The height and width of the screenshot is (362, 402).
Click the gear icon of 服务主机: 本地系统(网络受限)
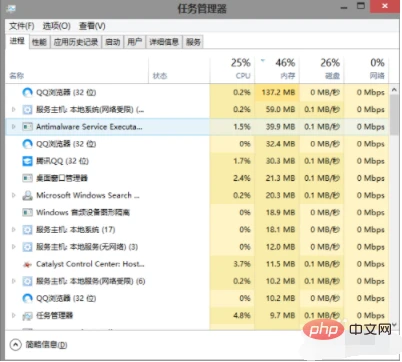coord(27,109)
